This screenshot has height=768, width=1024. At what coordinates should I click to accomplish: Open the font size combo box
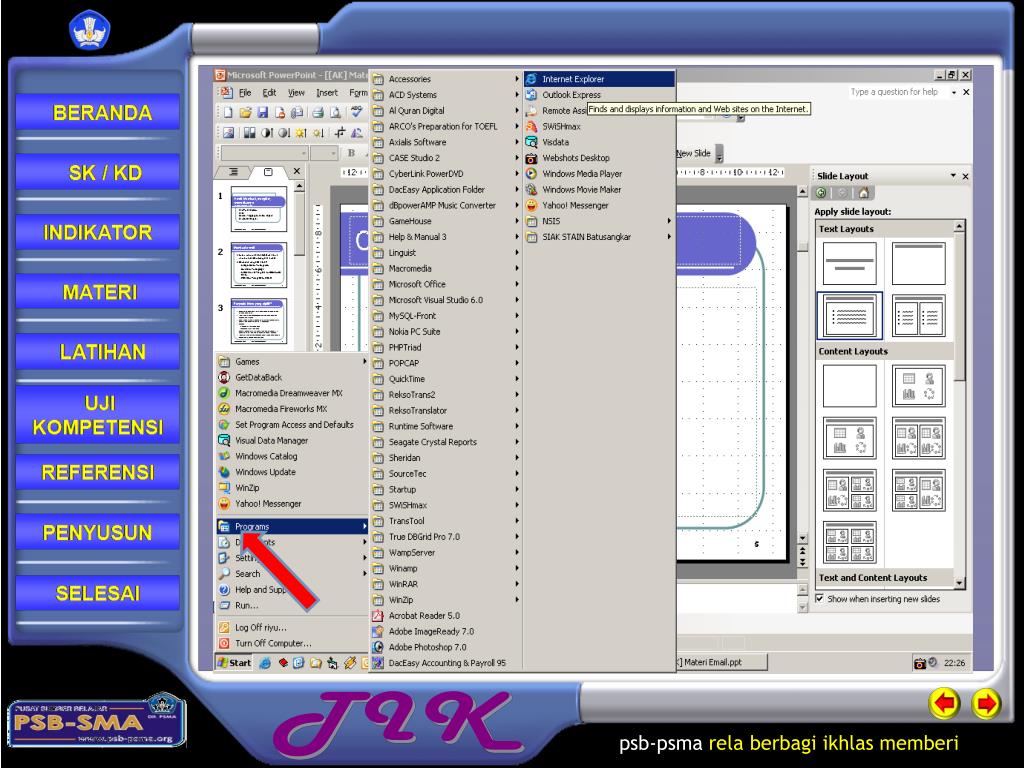point(323,153)
